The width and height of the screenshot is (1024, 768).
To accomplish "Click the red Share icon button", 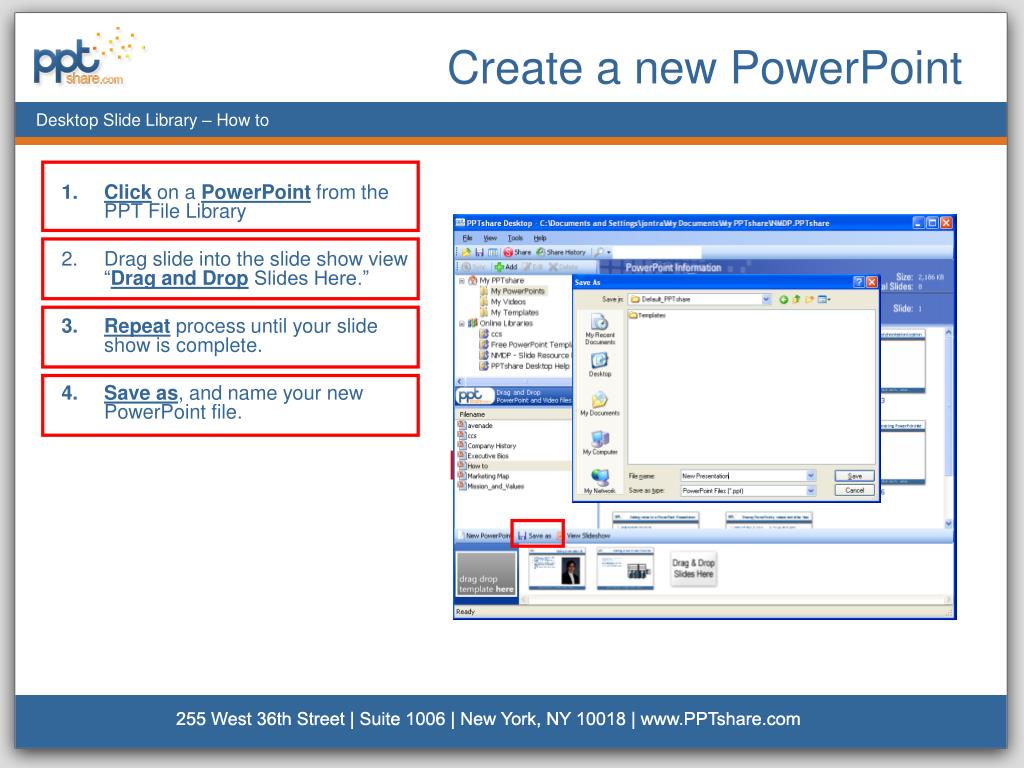I will click(x=517, y=252).
